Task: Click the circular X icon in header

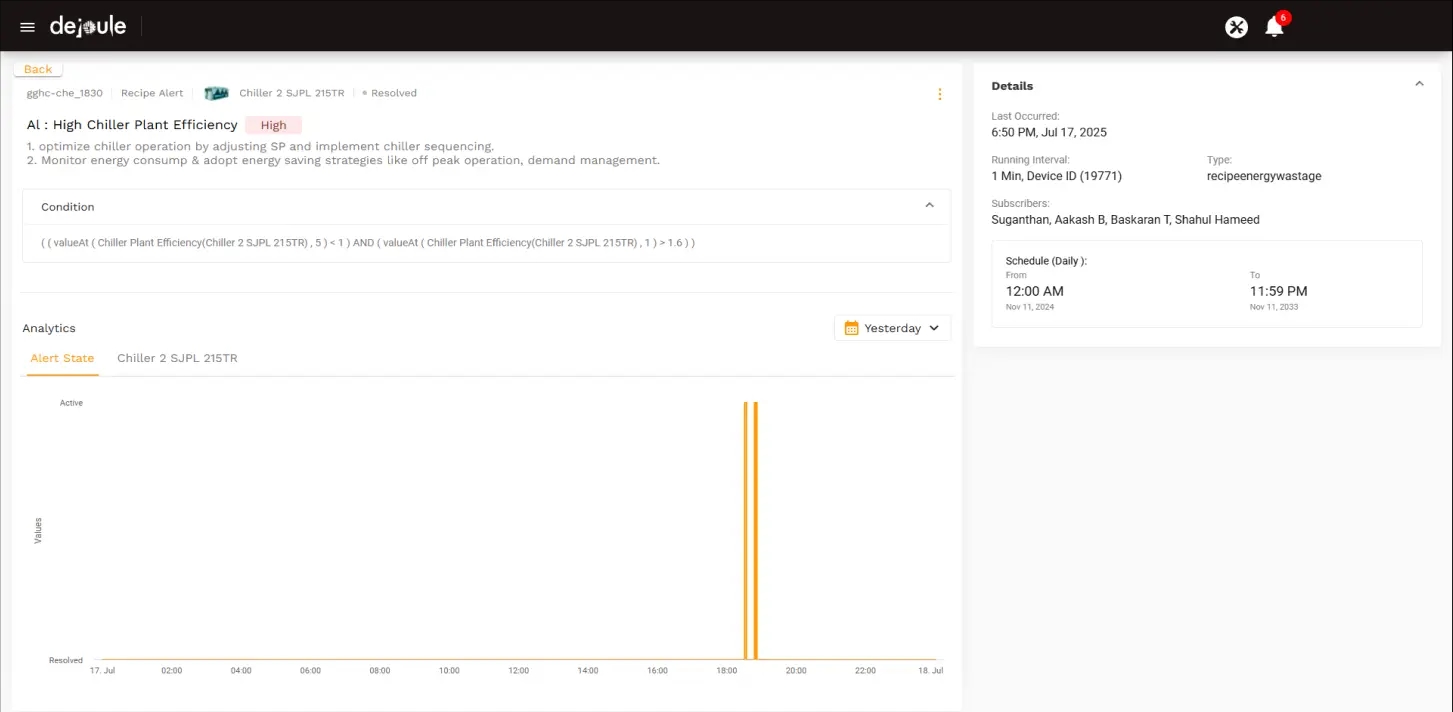Action: pos(1236,27)
